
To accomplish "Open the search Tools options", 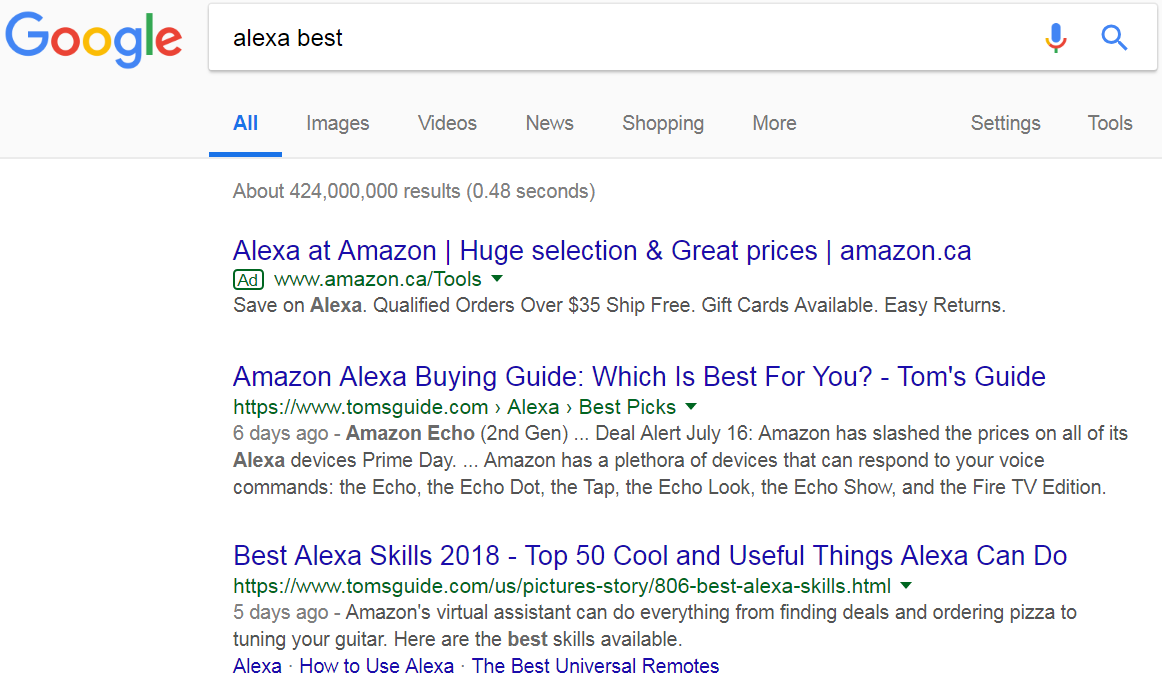I will [x=1109, y=123].
